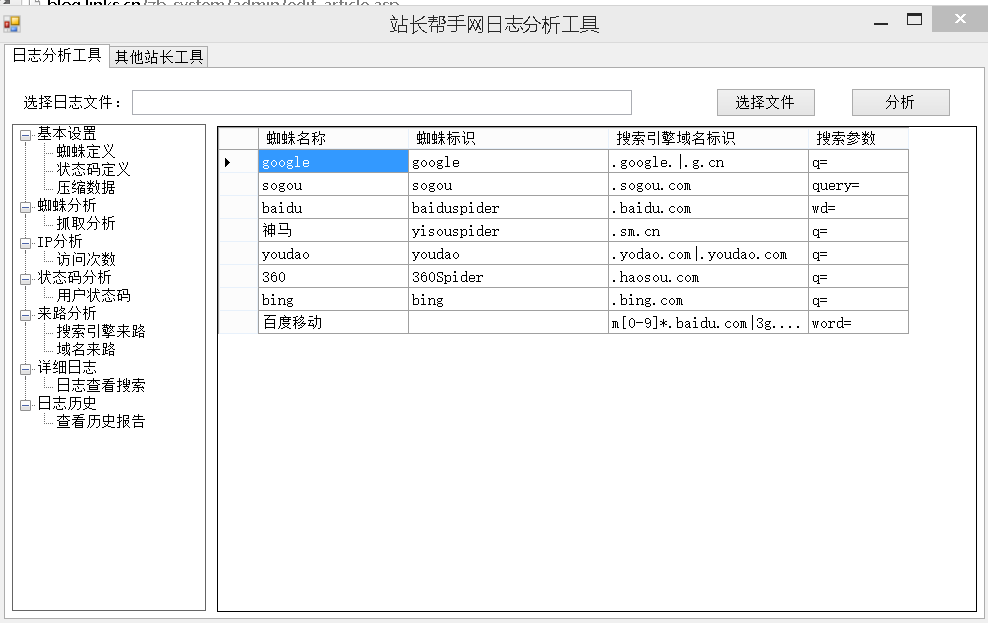Screen dimensions: 988x623
Task: Click the .google.|.g.cn domain cell
Action: click(708, 162)
